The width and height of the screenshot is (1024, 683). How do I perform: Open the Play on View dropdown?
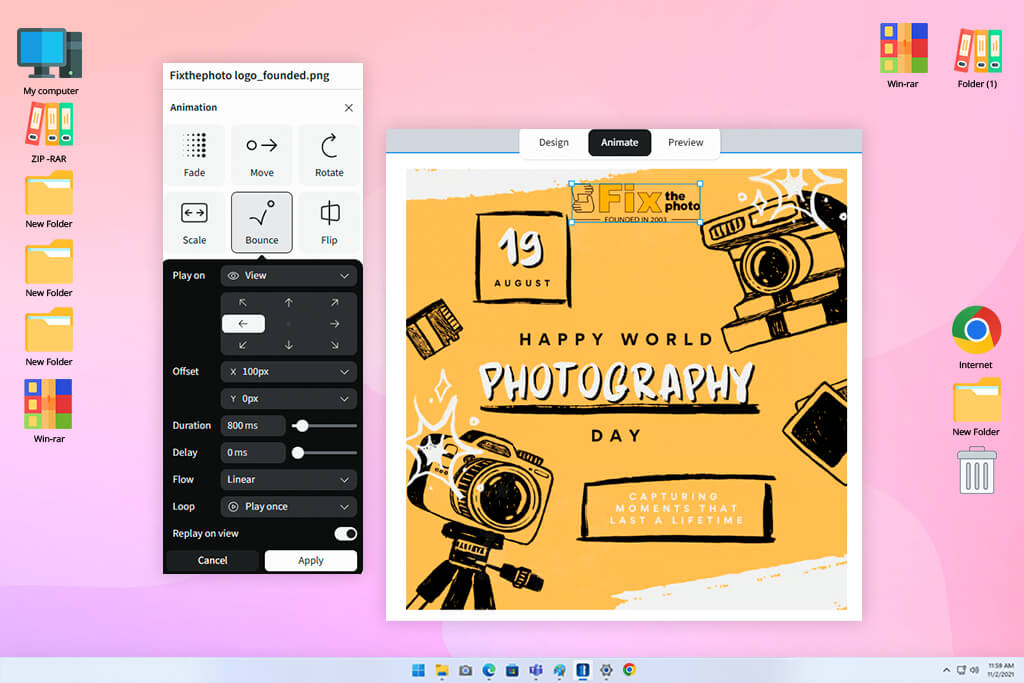[289, 276]
